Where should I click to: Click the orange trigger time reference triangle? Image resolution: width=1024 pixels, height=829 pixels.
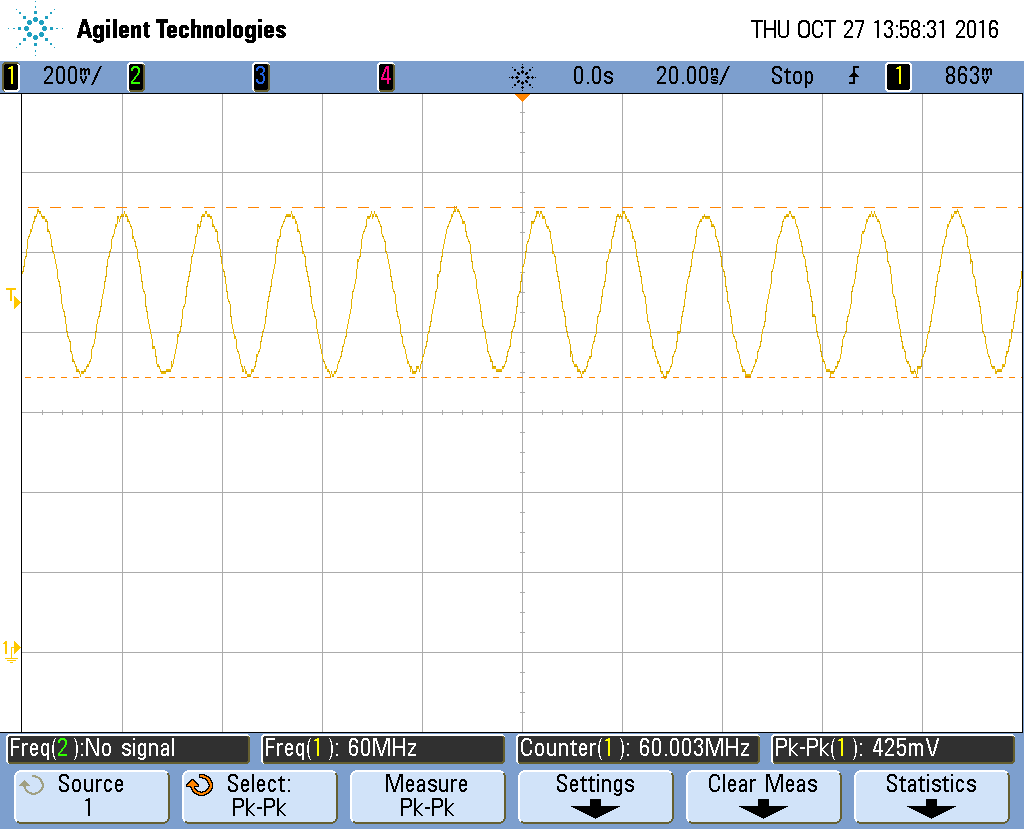click(522, 97)
